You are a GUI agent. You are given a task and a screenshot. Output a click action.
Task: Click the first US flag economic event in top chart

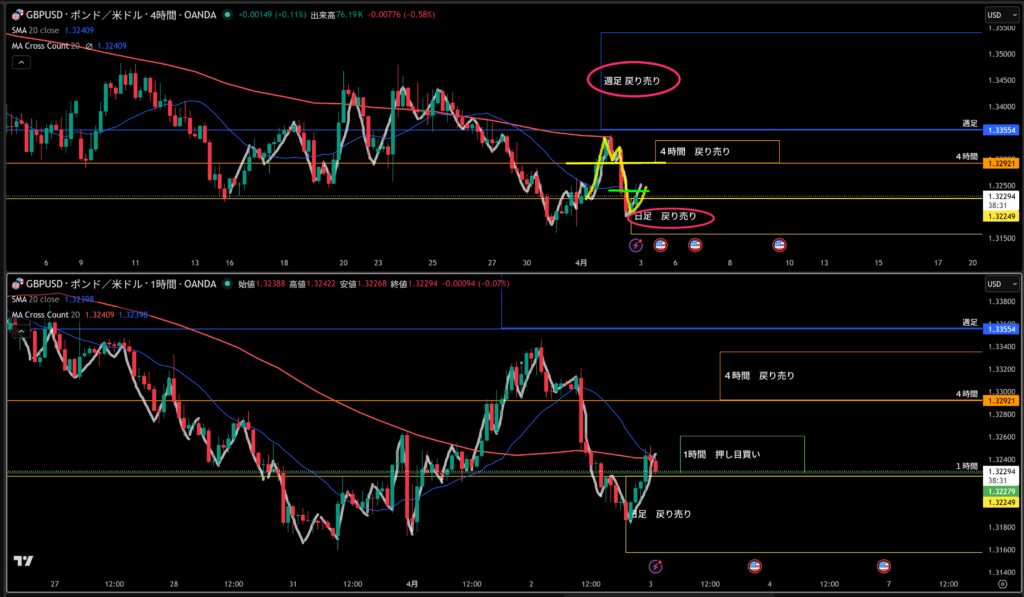(660, 244)
